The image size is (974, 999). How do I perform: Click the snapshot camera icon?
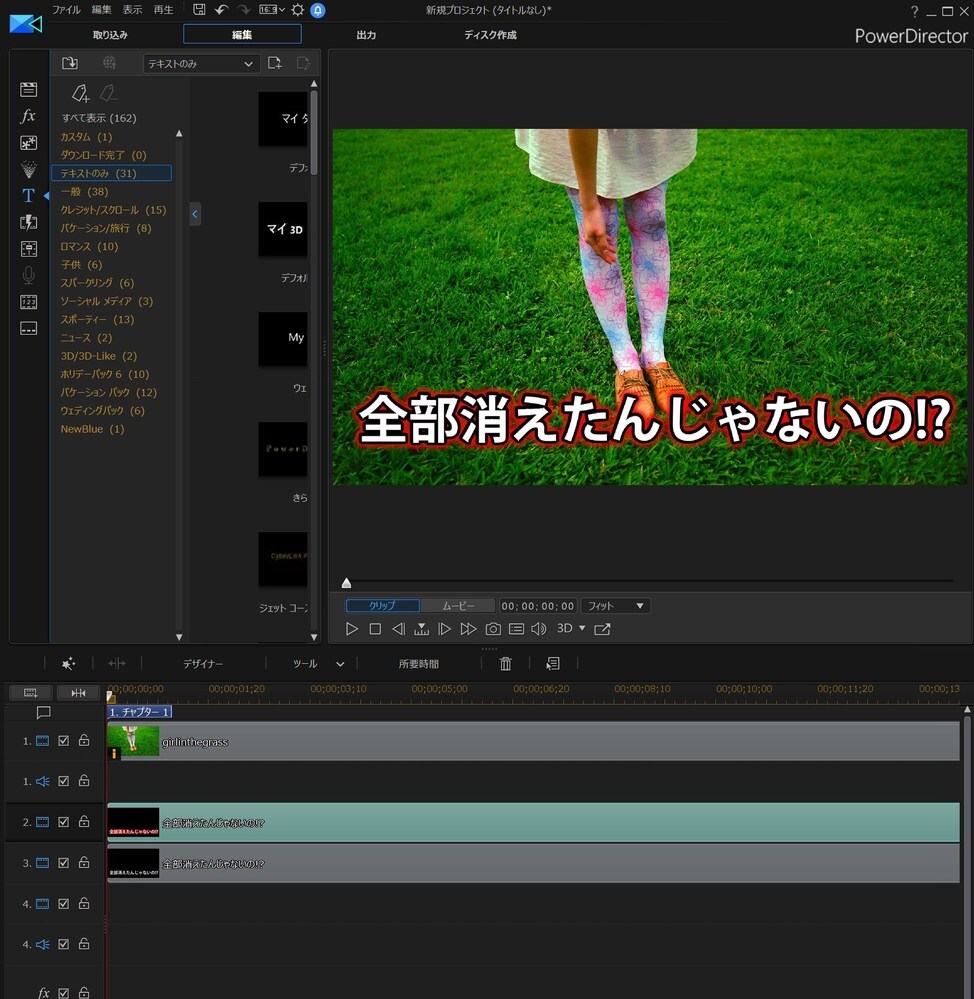(x=493, y=629)
